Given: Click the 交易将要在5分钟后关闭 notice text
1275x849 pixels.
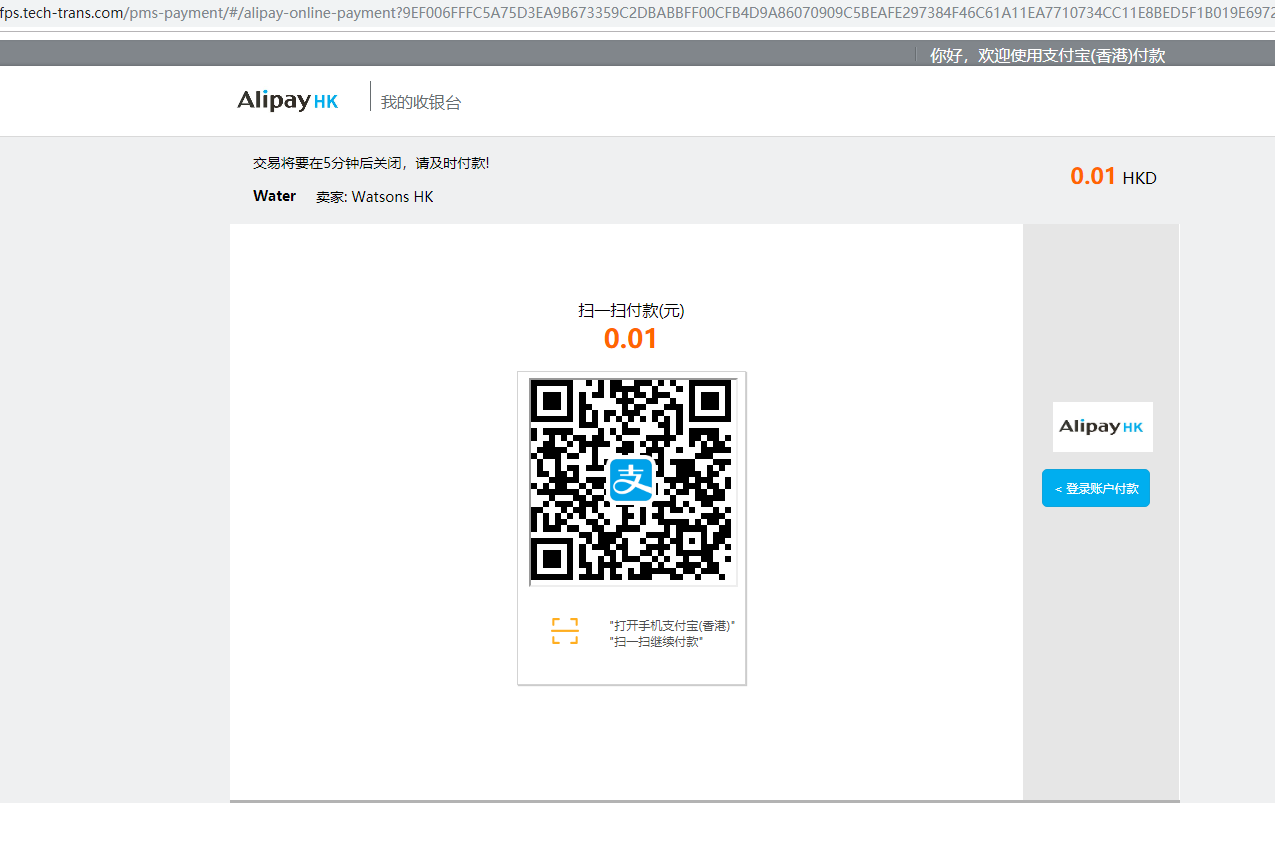Looking at the screenshot, I should click(x=371, y=163).
